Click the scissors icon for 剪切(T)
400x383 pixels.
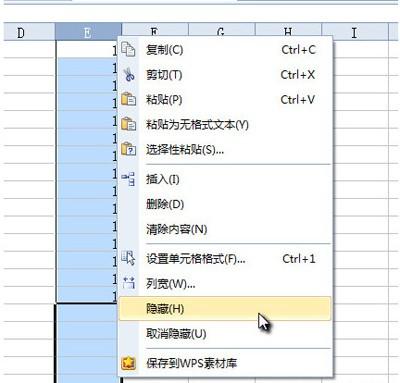pyautogui.click(x=129, y=75)
